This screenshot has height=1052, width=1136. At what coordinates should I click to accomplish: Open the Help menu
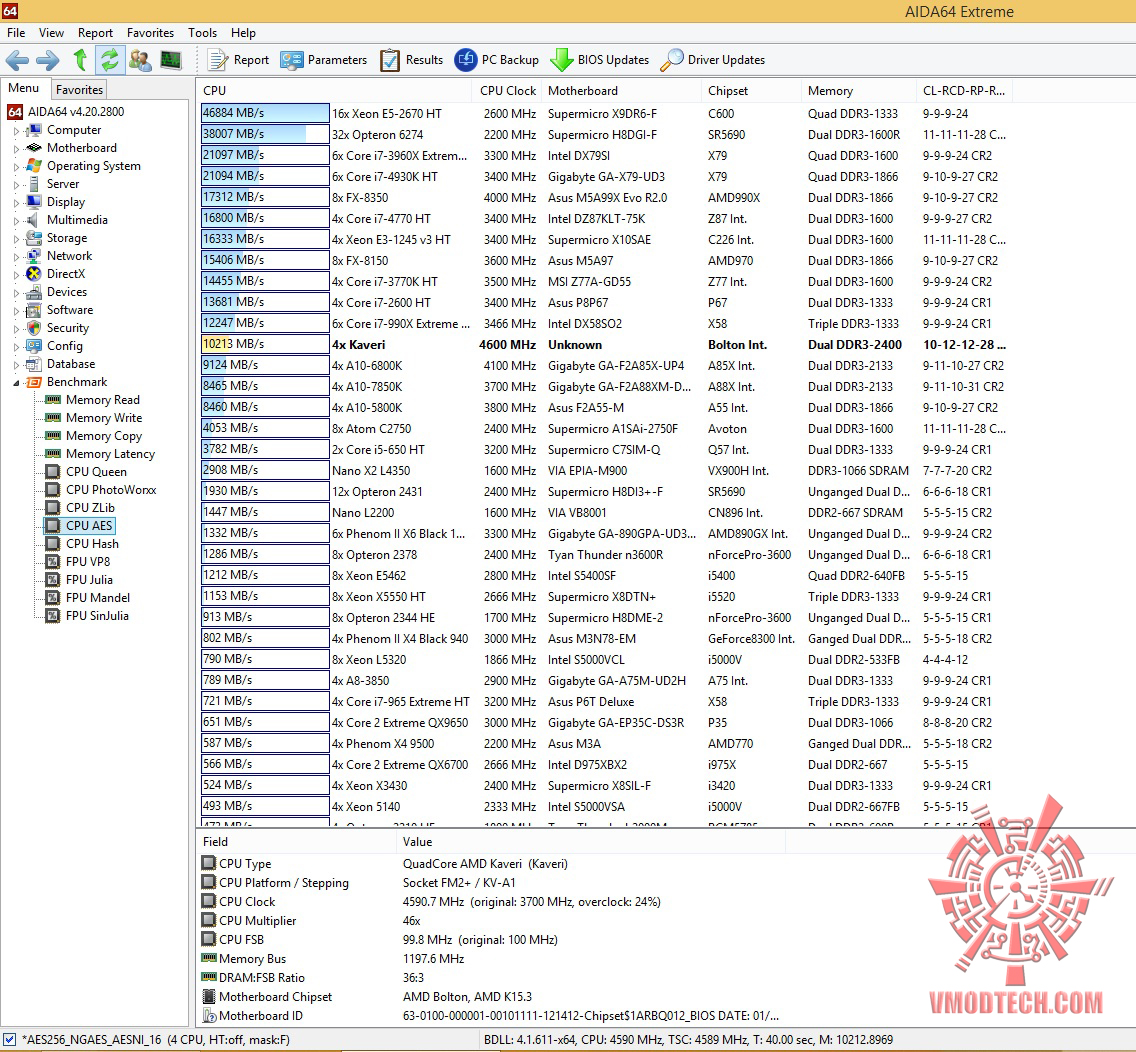point(243,33)
